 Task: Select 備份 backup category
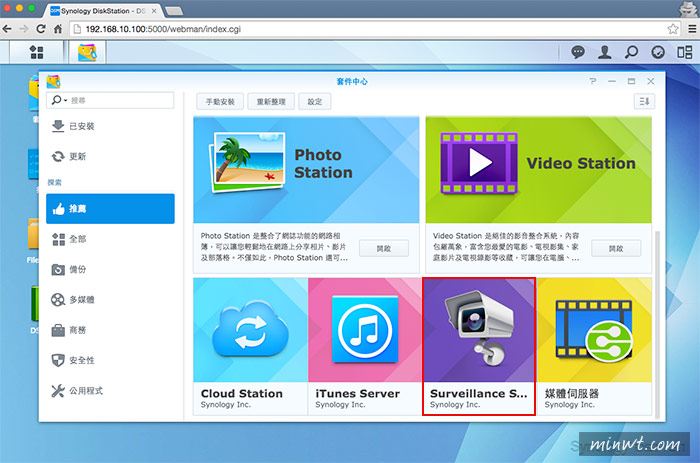click(110, 269)
